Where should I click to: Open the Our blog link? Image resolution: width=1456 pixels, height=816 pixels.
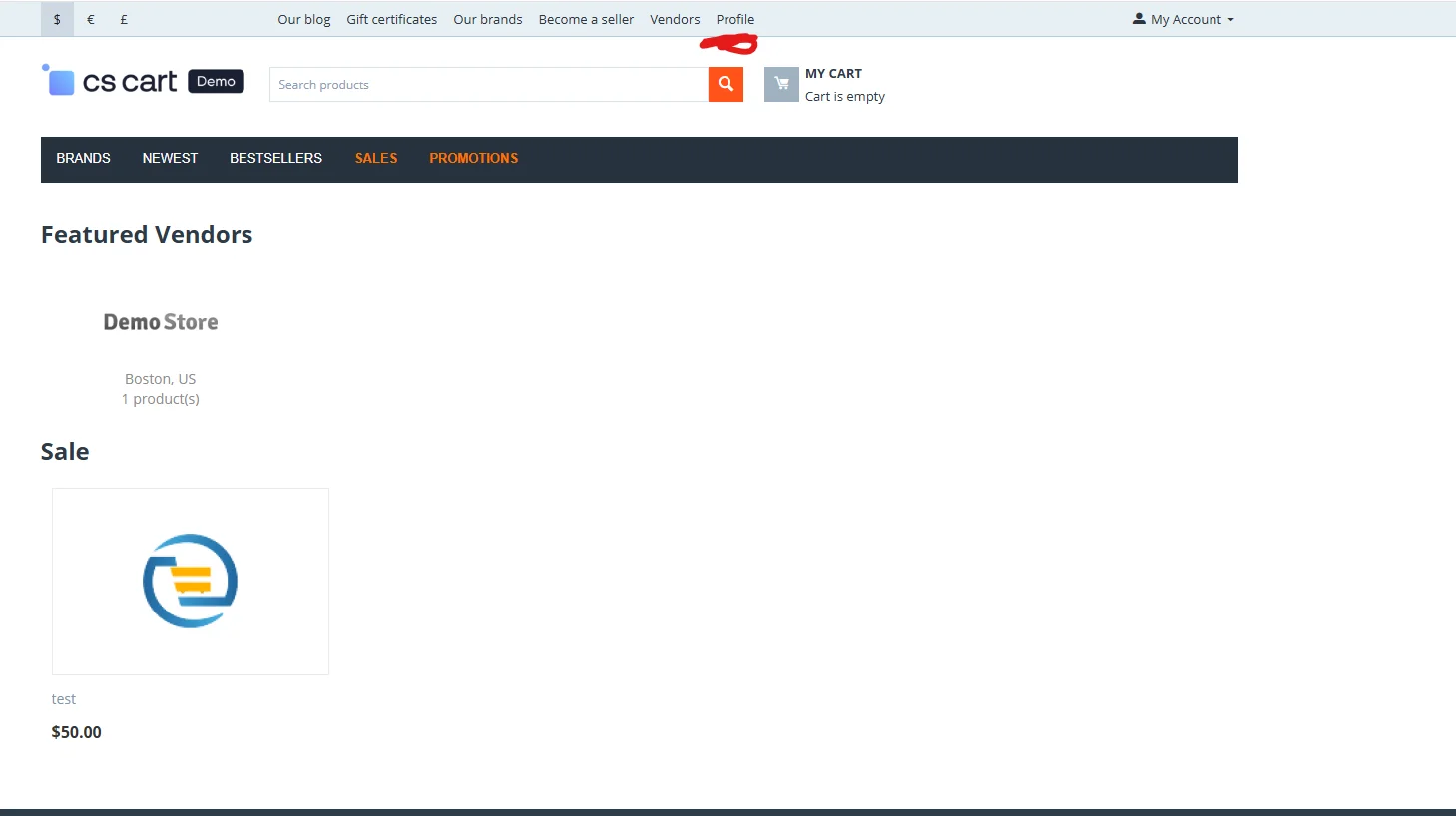(x=304, y=19)
